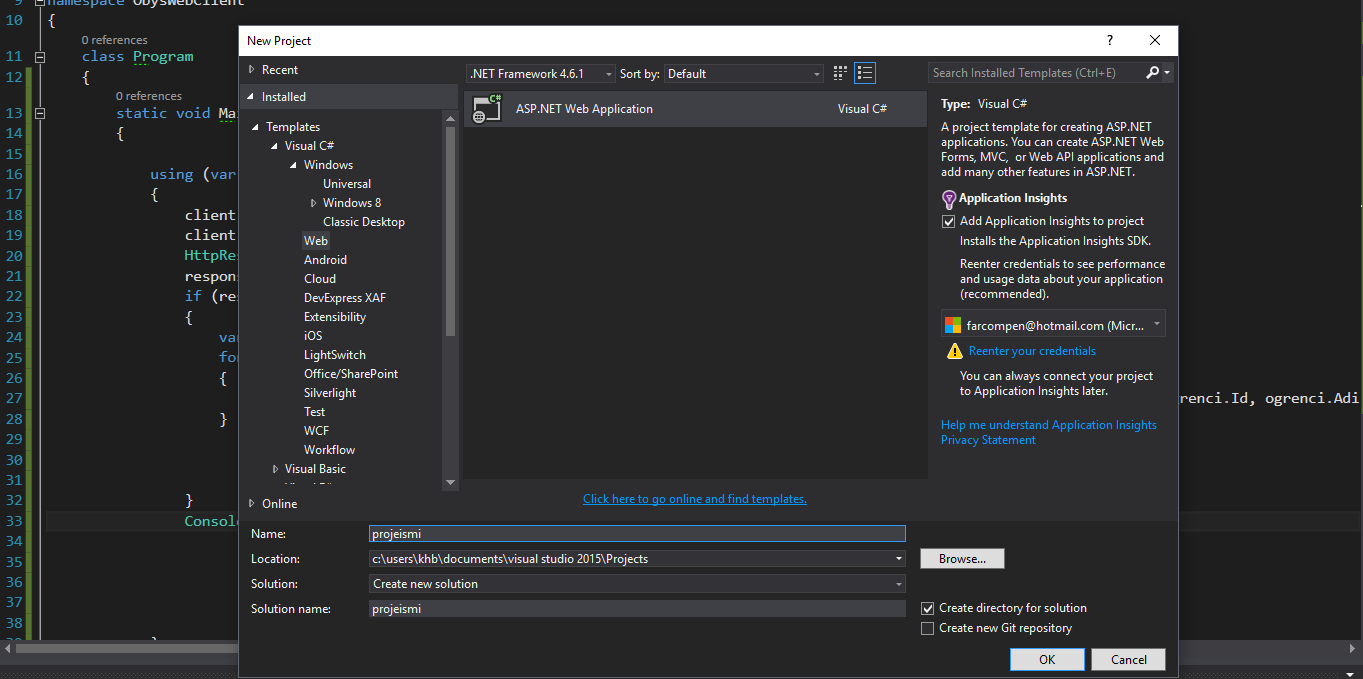Open the farcompen@hotmail.com account dropdown
The height and width of the screenshot is (679, 1363).
click(x=1053, y=325)
